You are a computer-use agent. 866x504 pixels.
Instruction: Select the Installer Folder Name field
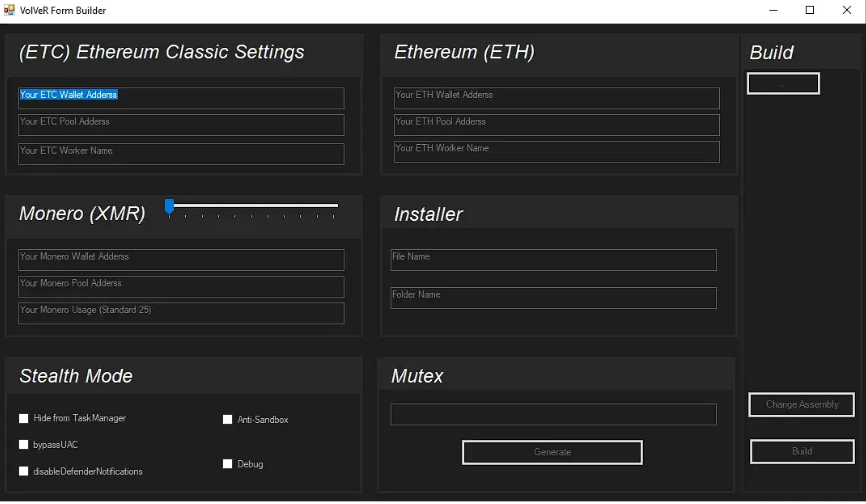[x=553, y=298]
